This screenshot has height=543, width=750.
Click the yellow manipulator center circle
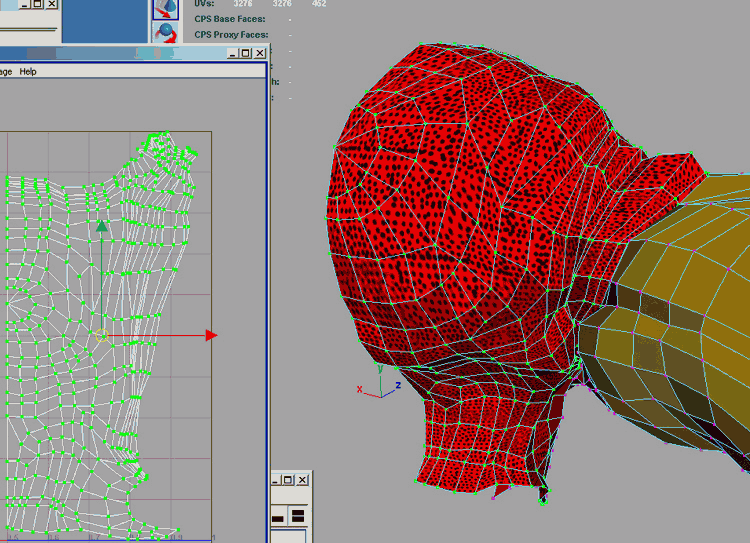[101, 334]
